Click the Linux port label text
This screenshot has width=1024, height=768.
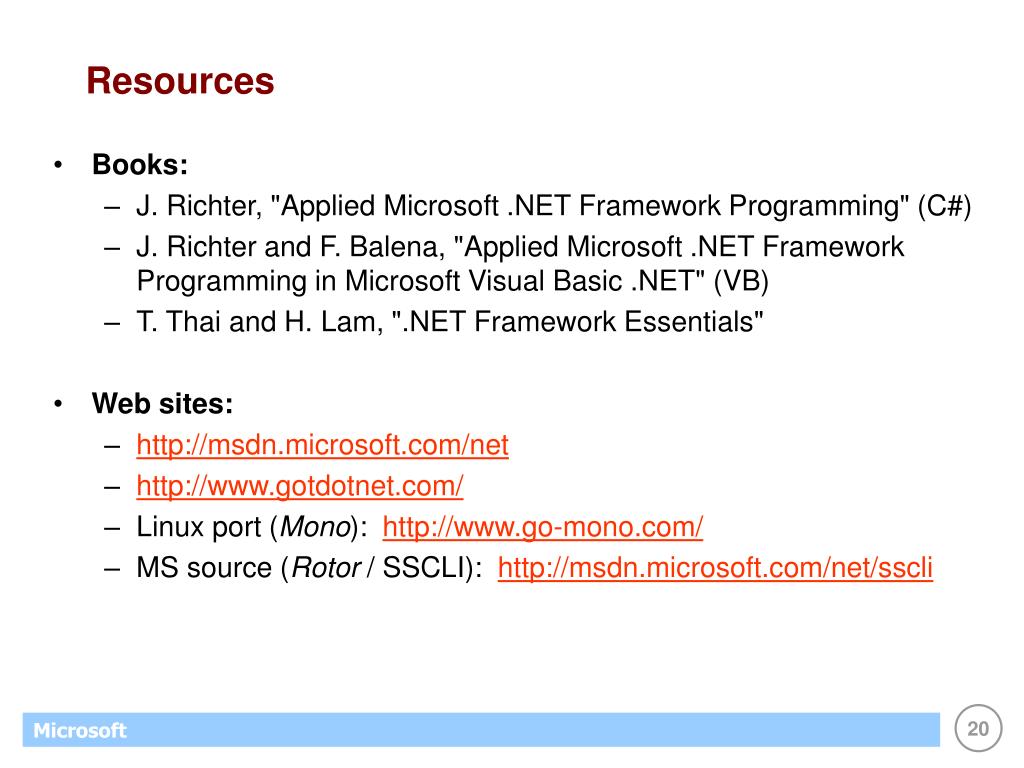[x=199, y=528]
